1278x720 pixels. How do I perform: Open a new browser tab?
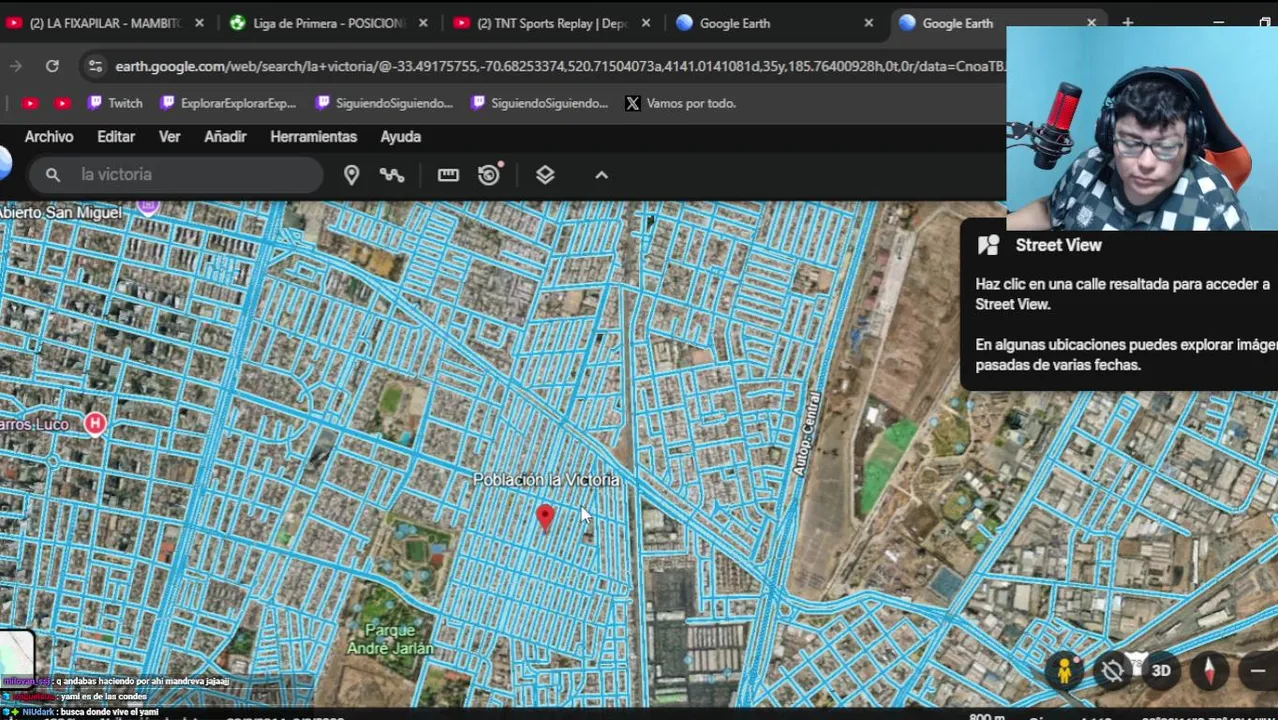coord(1128,23)
